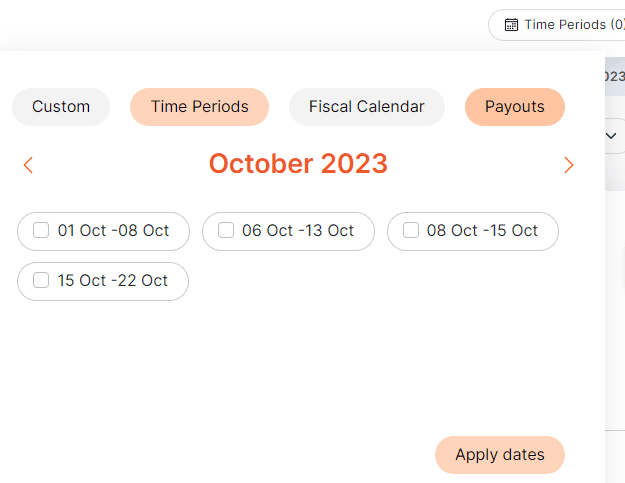This screenshot has height=483, width=625.
Task: Open the Fiscal Calendar tab
Action: click(x=366, y=107)
